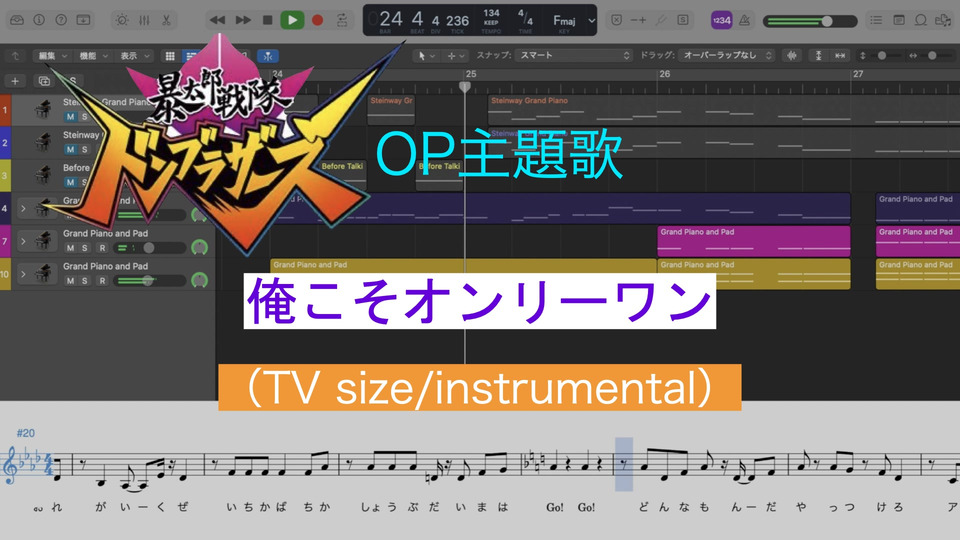Select the Steinway Grand Piano region after bar 25
Image resolution: width=960 pixels, height=540 pixels.
[724, 110]
